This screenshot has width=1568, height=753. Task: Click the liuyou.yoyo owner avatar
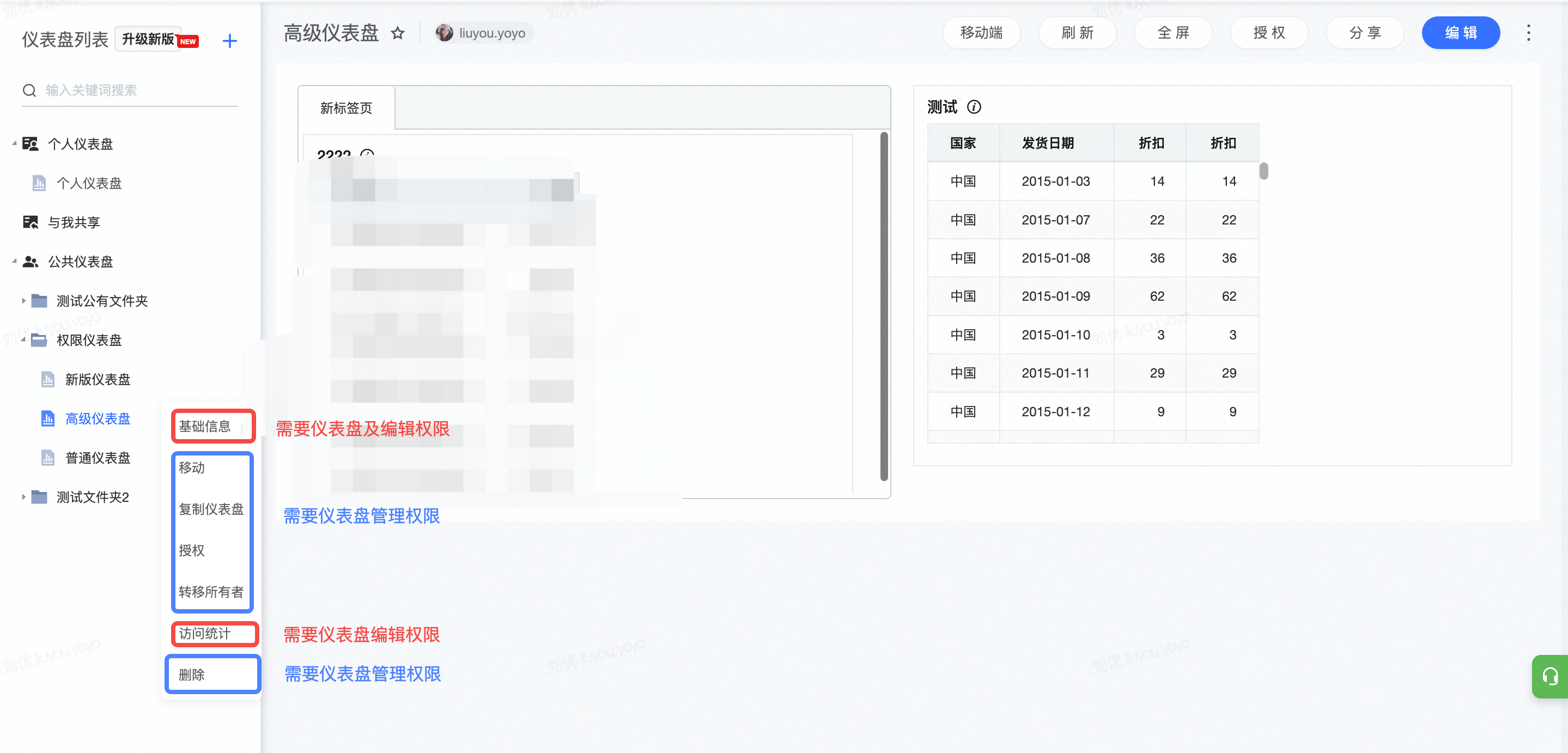[x=445, y=33]
